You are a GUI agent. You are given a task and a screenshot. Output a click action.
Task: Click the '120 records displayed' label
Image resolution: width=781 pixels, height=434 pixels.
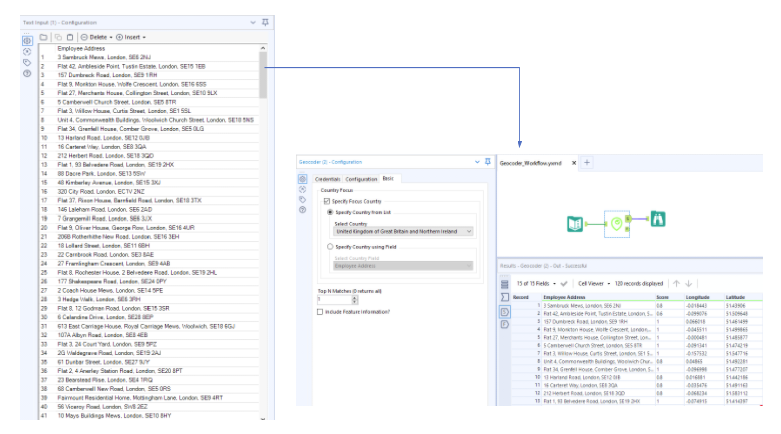pyautogui.click(x=639, y=284)
